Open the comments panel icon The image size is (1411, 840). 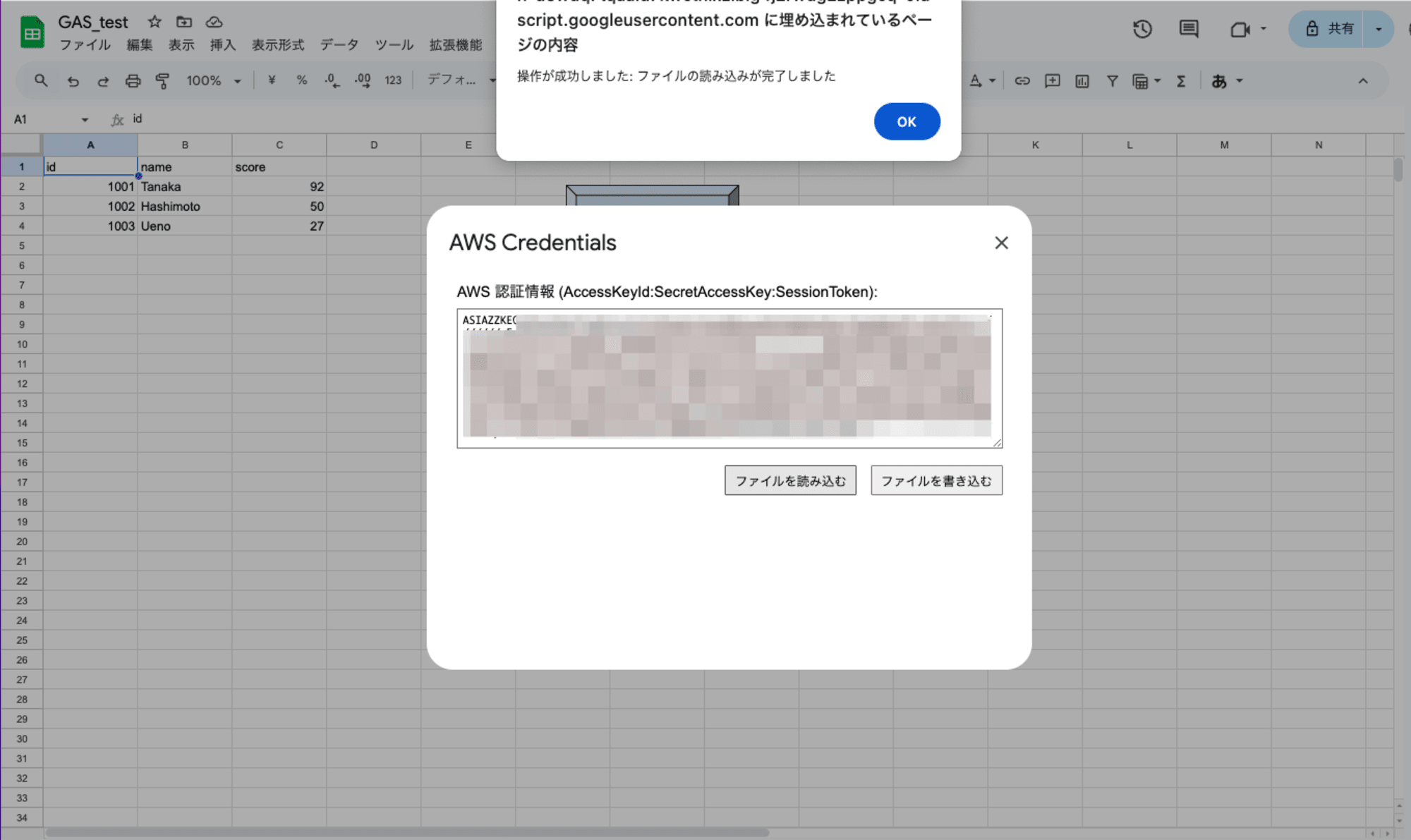click(x=1189, y=29)
